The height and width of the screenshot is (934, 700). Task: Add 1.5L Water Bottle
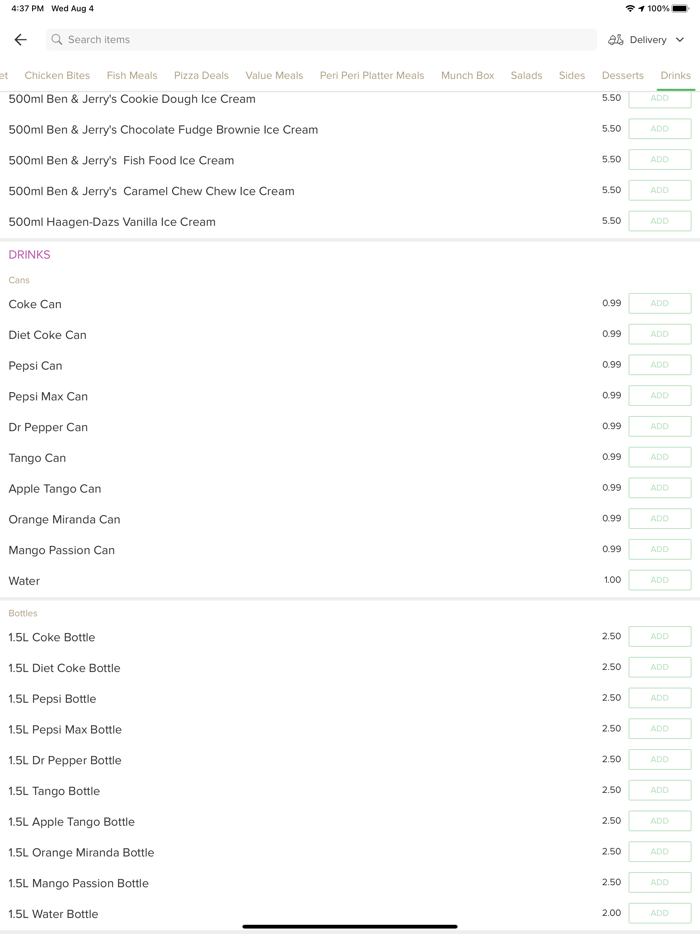click(x=659, y=913)
